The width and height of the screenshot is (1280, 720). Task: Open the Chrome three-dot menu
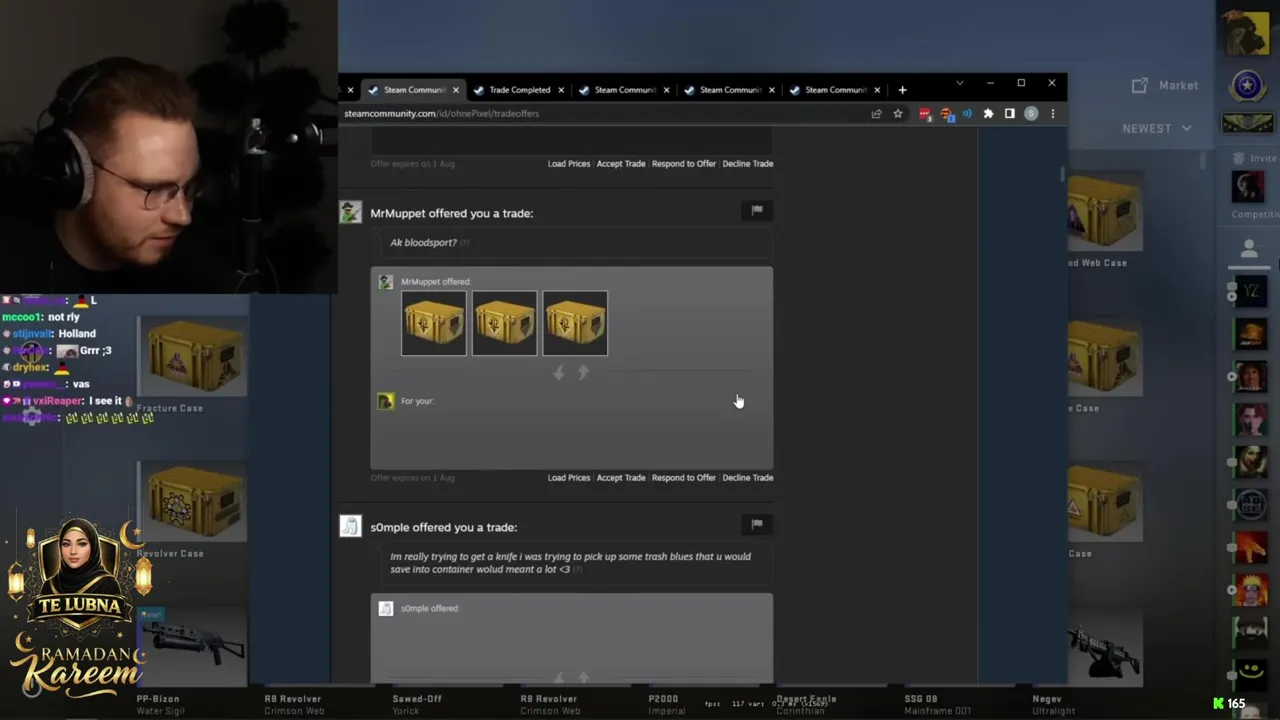(1052, 114)
